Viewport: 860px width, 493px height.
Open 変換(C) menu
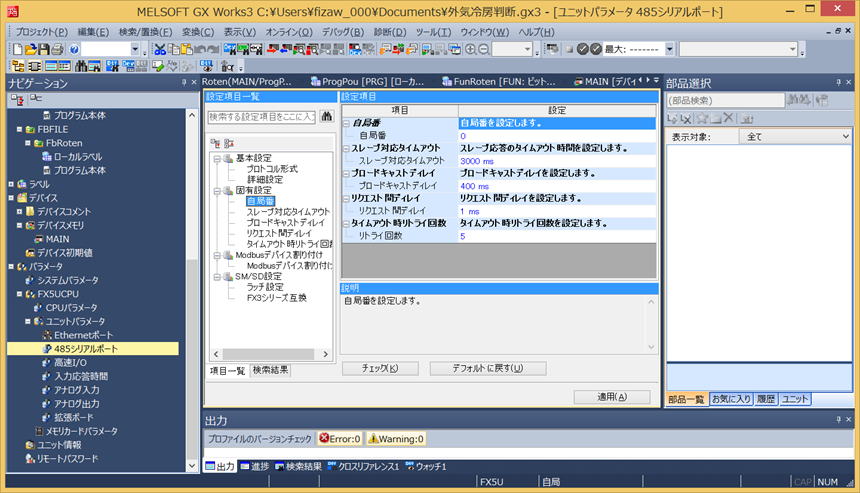click(x=198, y=32)
